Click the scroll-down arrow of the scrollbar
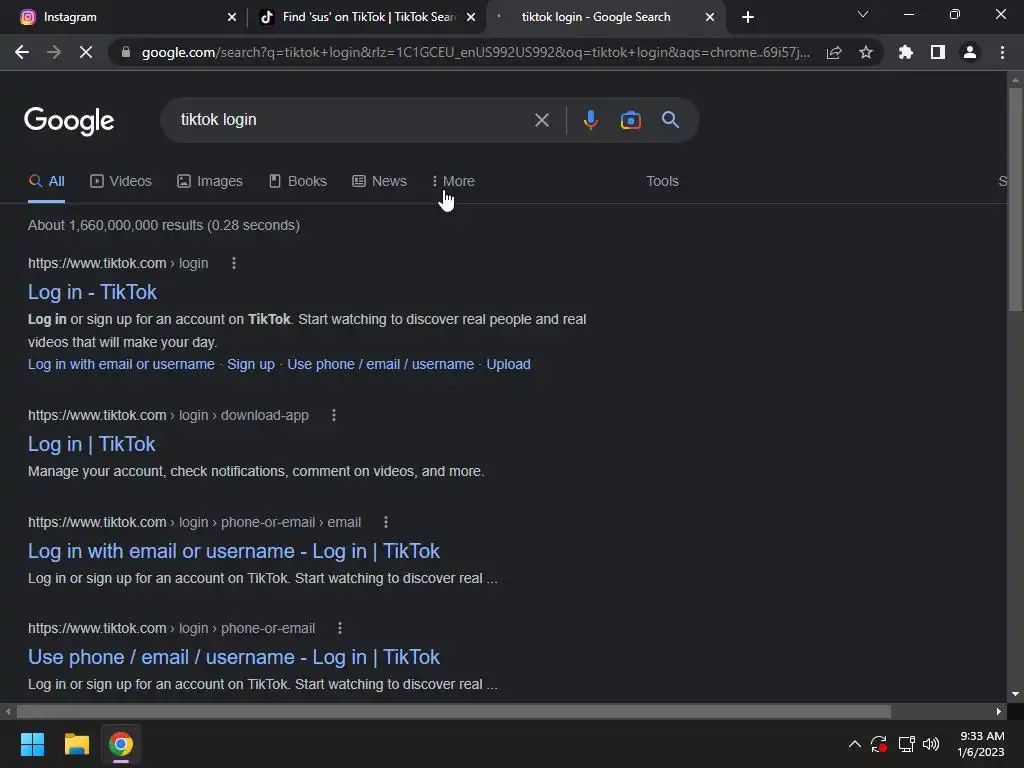 pos(1015,694)
